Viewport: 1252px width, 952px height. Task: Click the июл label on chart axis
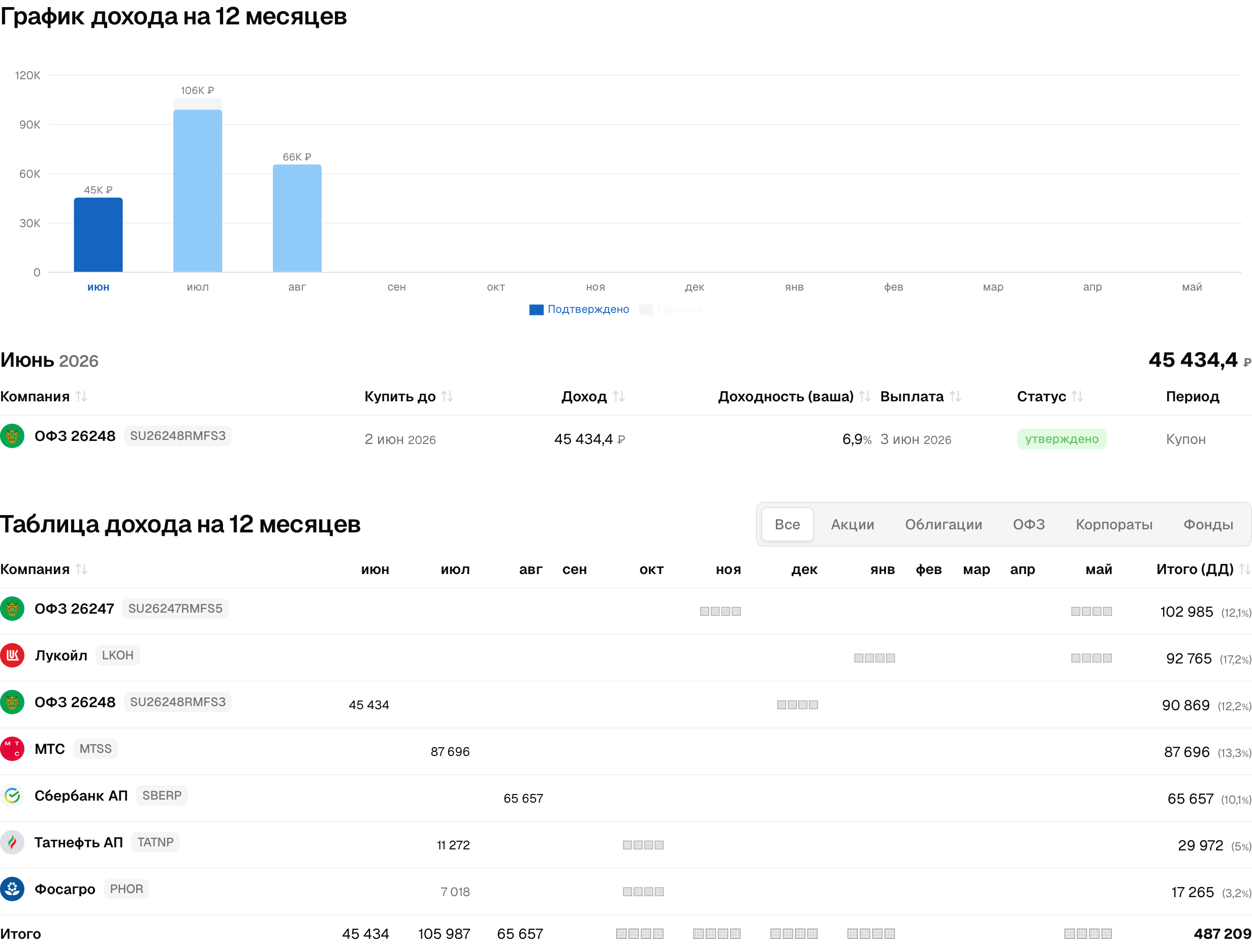click(x=198, y=288)
